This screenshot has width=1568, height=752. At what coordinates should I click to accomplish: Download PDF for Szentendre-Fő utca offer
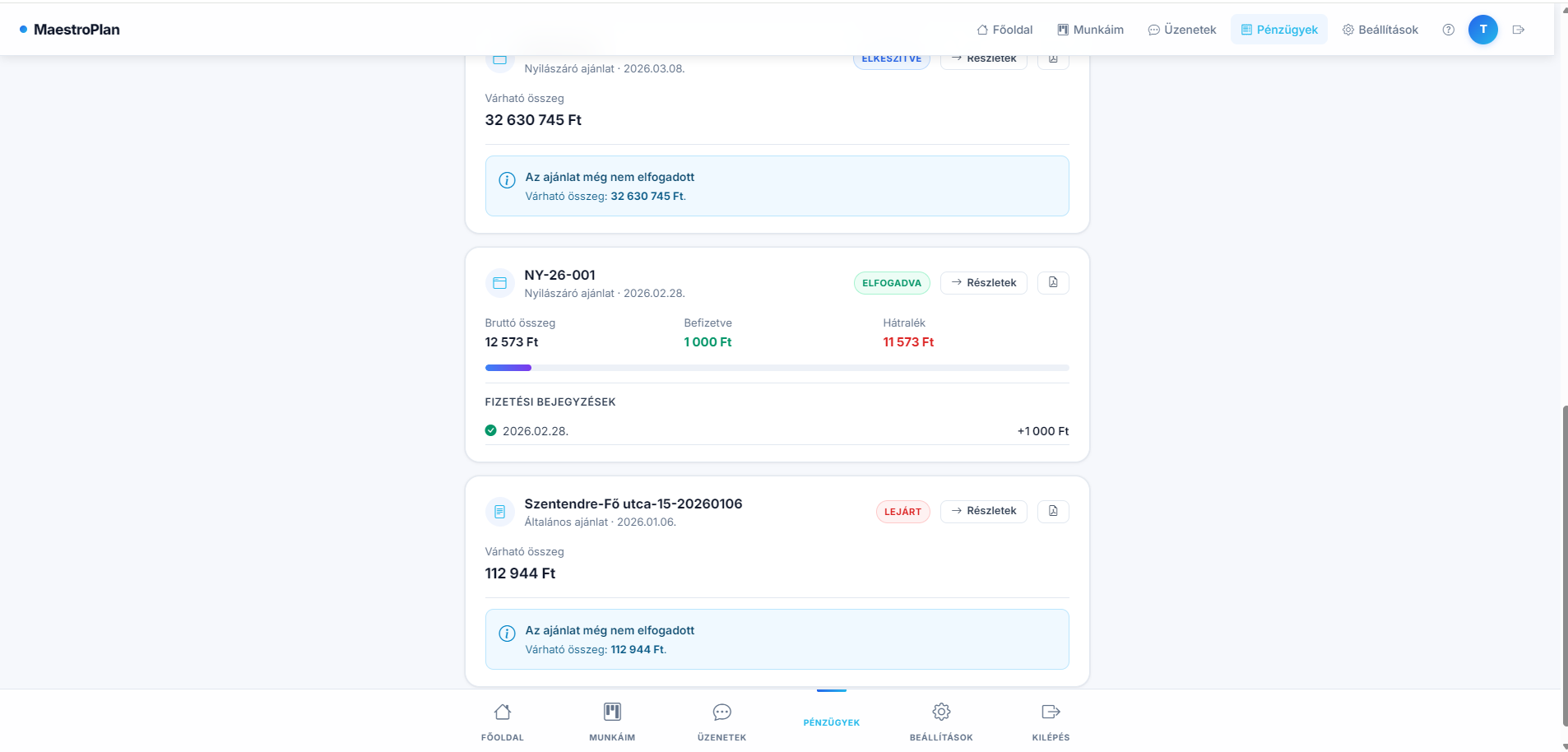click(1053, 511)
